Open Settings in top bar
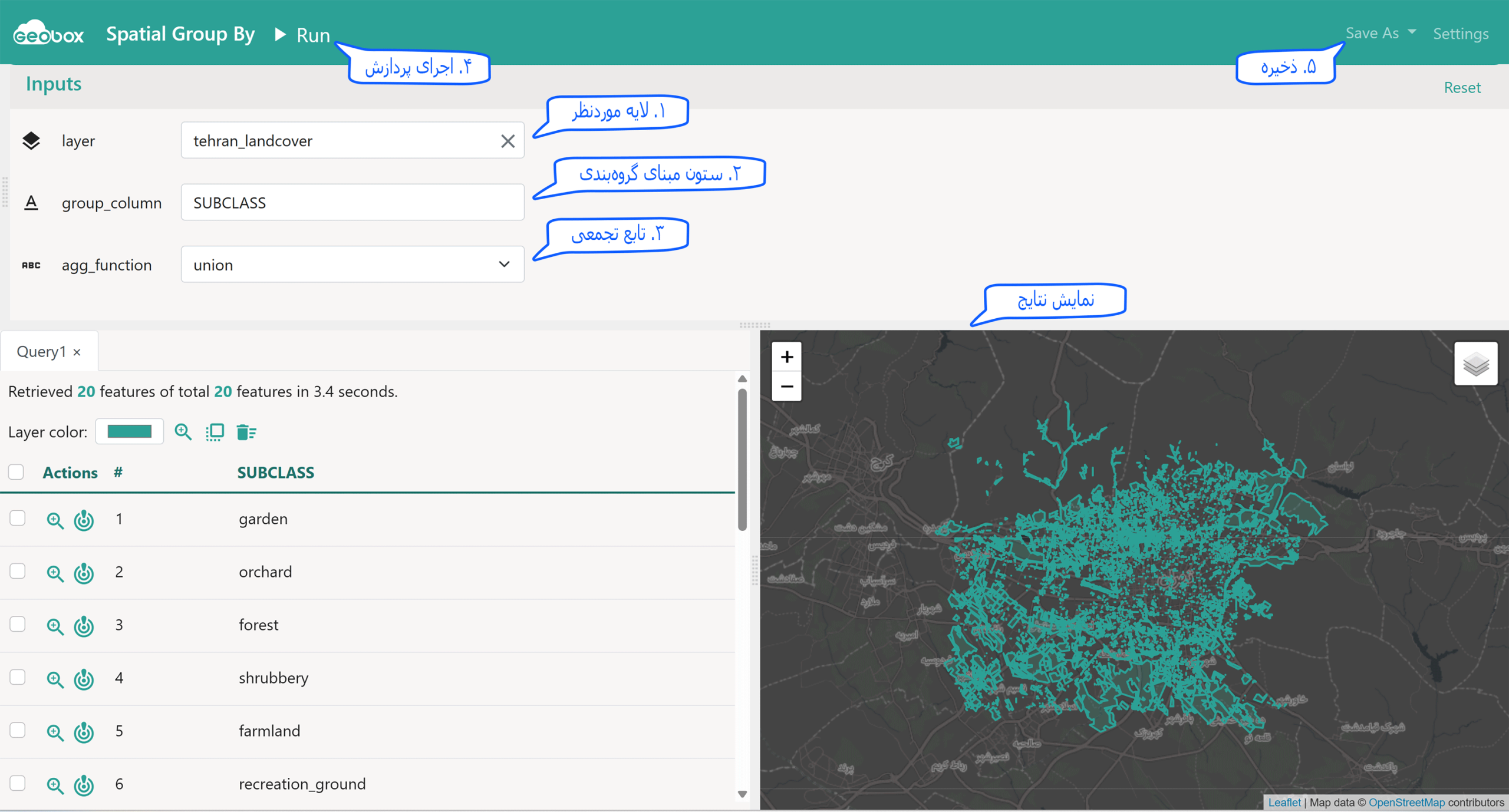 [x=1461, y=34]
